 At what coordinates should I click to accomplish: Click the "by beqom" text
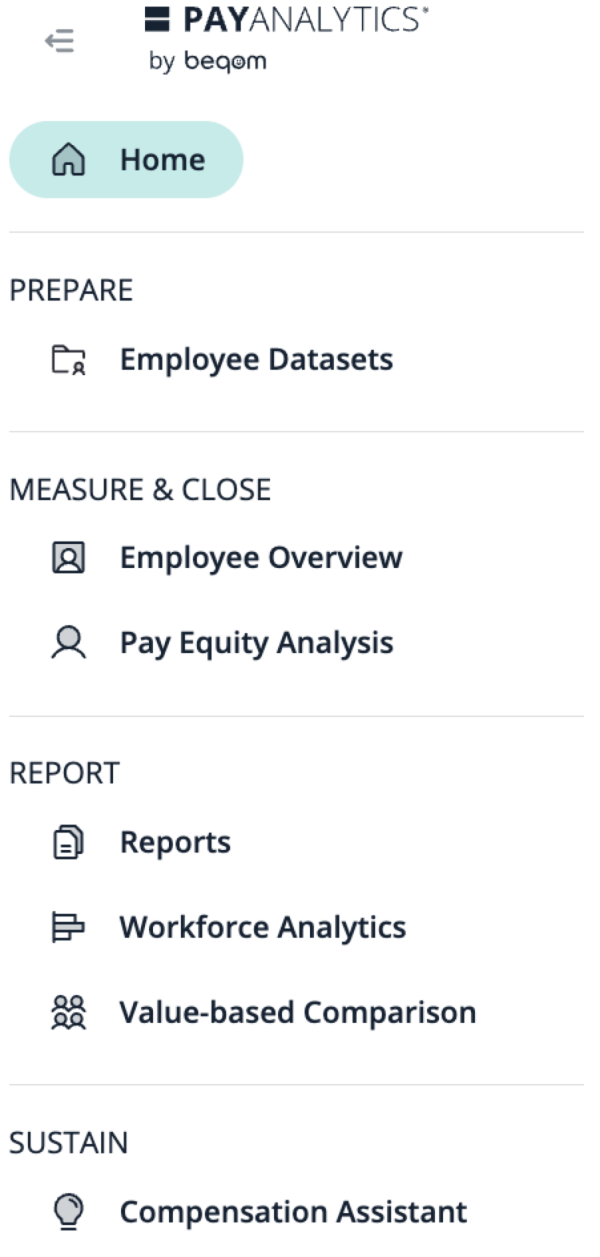pos(208,62)
